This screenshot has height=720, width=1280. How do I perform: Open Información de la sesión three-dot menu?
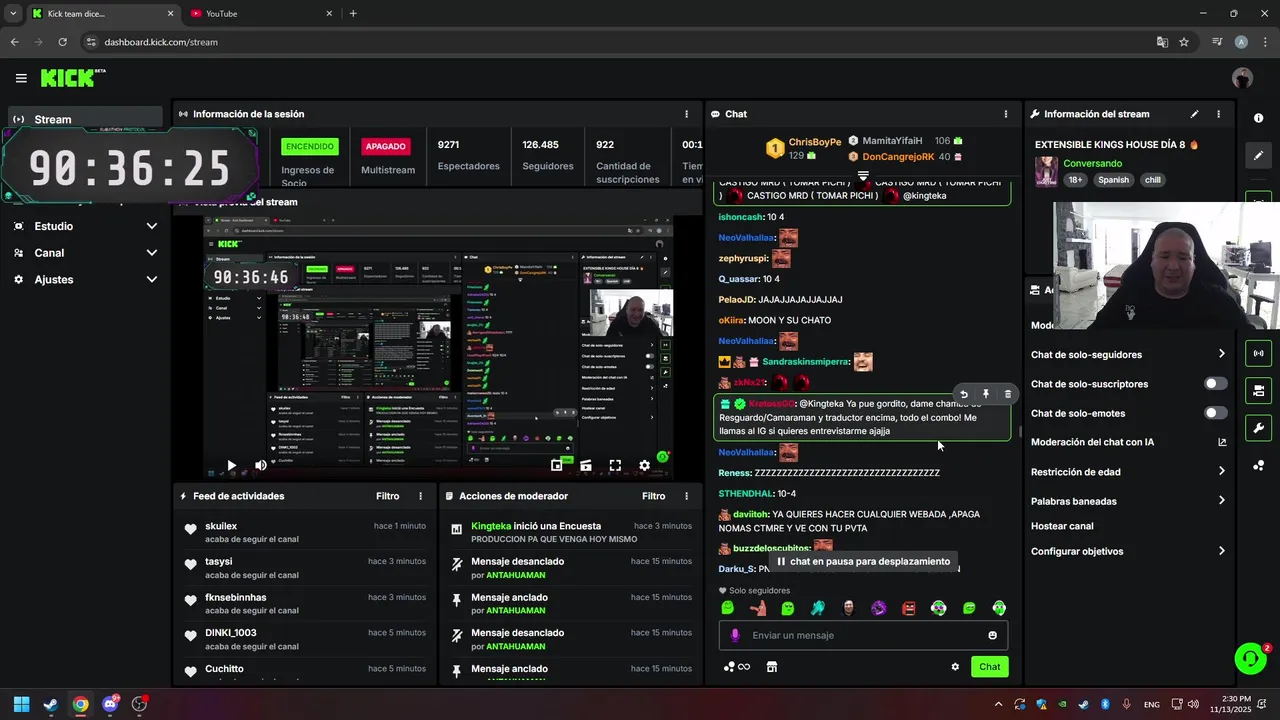point(686,114)
